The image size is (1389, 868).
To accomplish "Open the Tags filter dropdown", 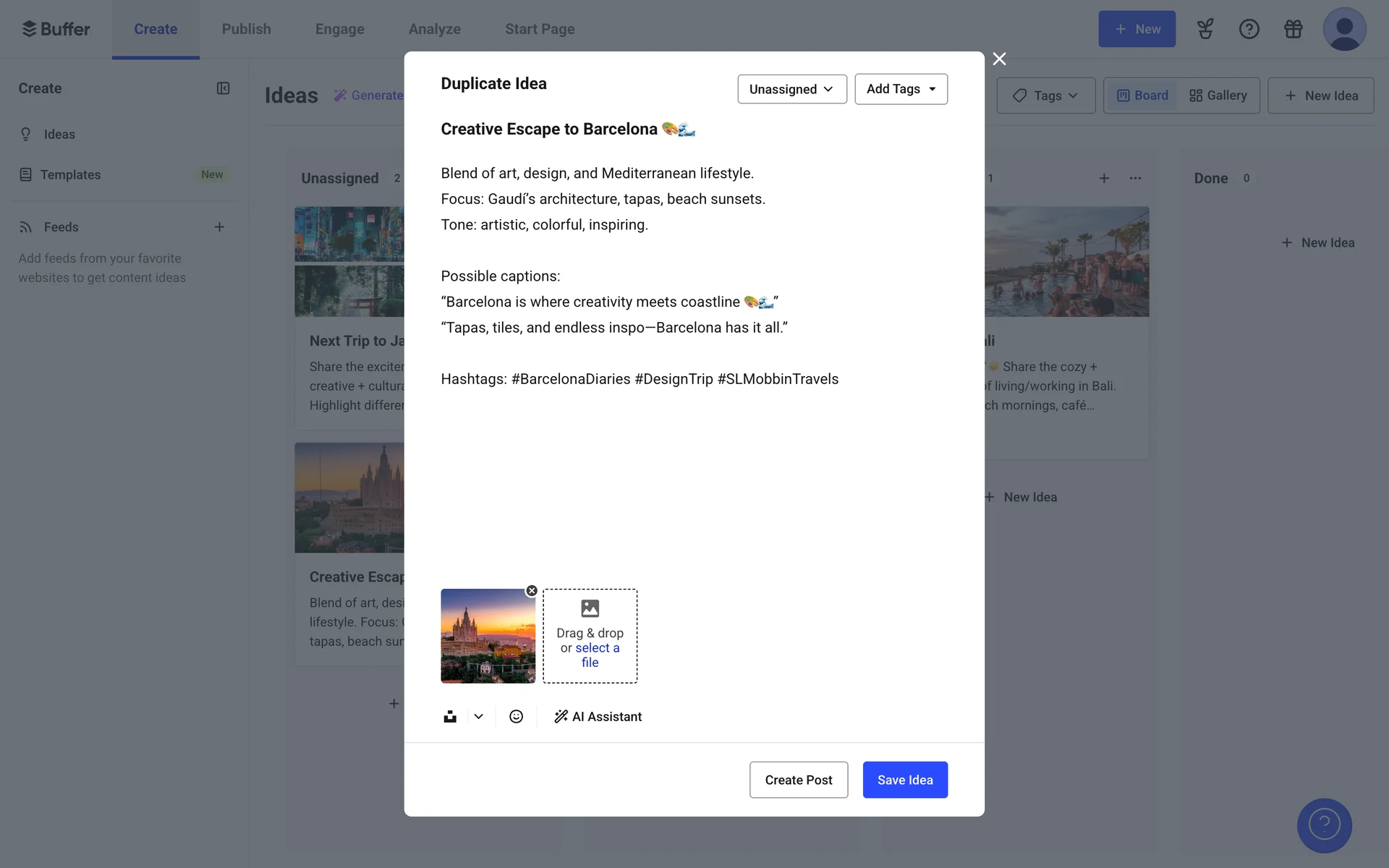I will [1045, 95].
